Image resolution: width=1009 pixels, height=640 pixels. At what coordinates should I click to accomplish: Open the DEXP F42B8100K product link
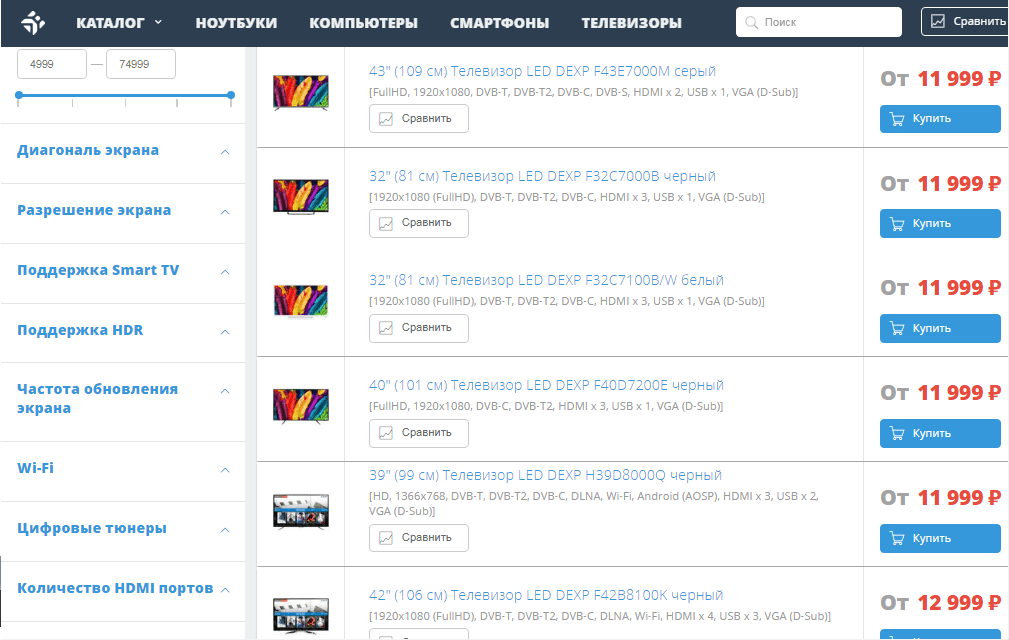(x=545, y=596)
